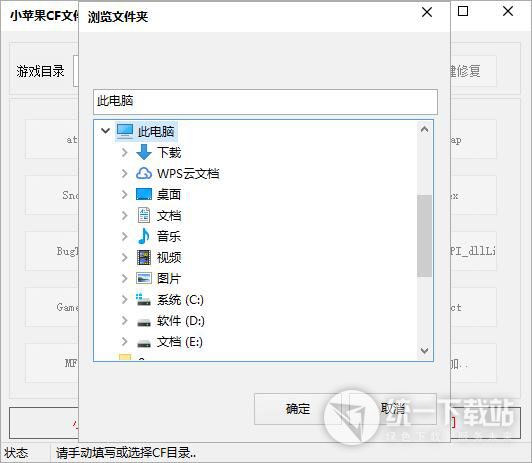The image size is (532, 463).
Task: Select the 软件 (D:) tree item
Action: tap(171, 321)
